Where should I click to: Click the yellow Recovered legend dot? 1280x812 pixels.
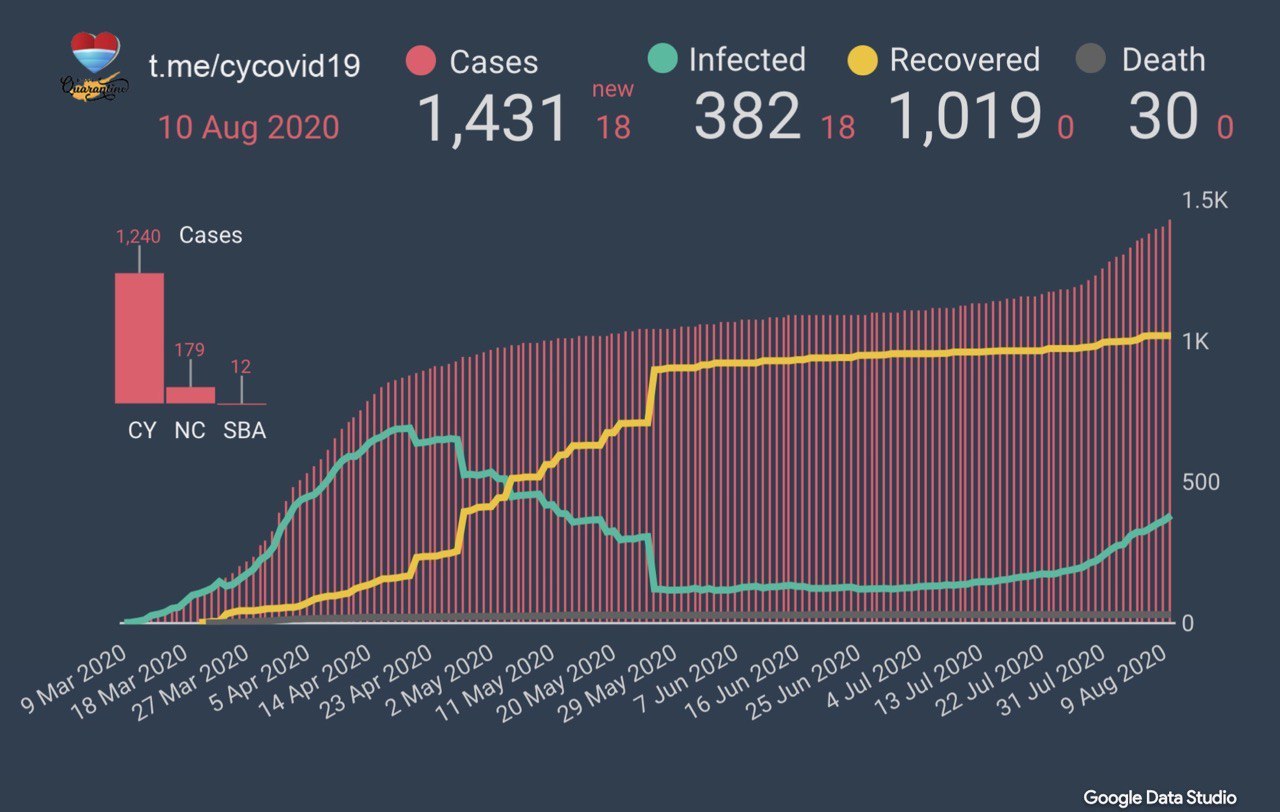pyautogui.click(x=861, y=60)
